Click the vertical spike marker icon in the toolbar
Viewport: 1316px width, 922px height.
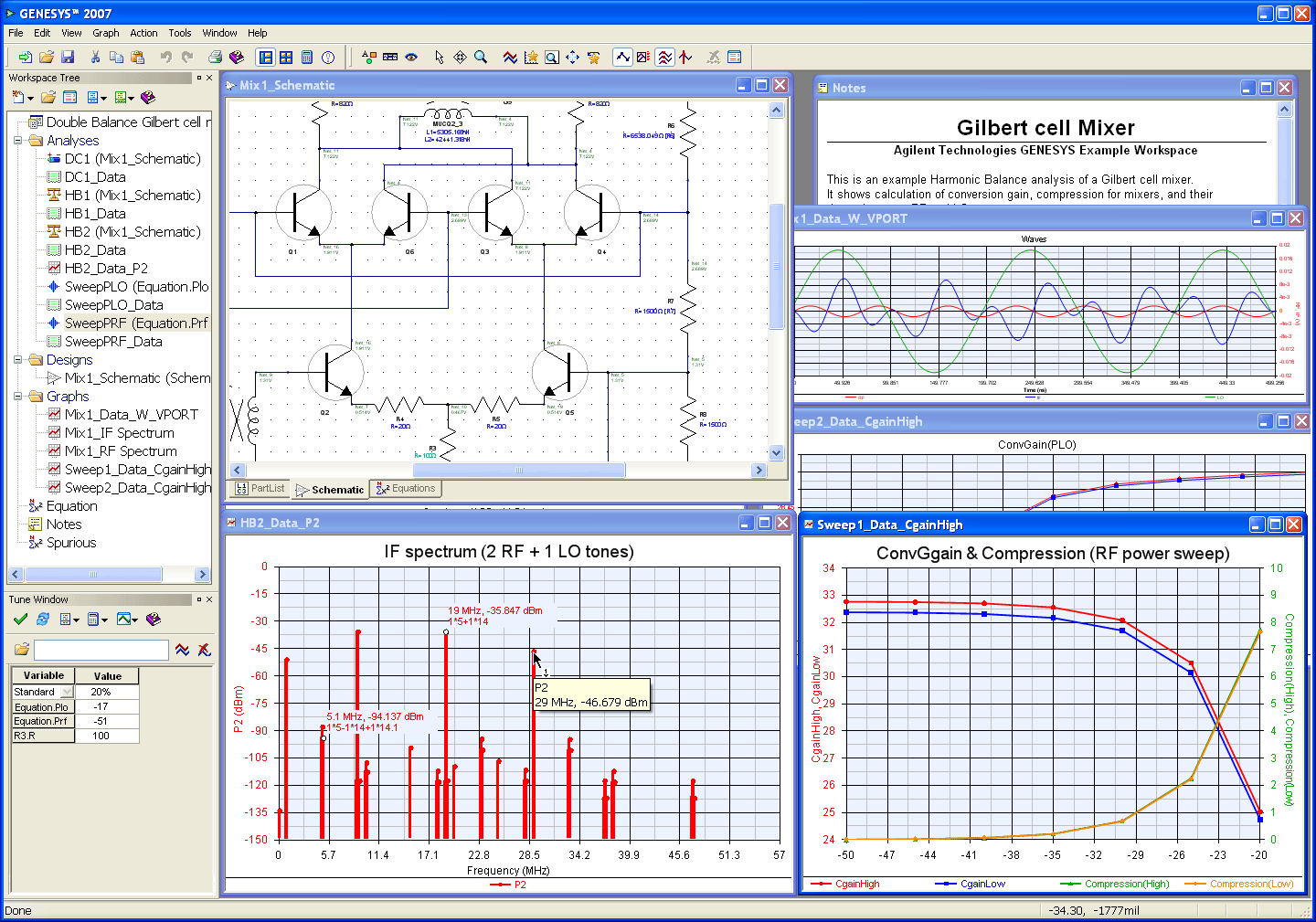coord(685,57)
